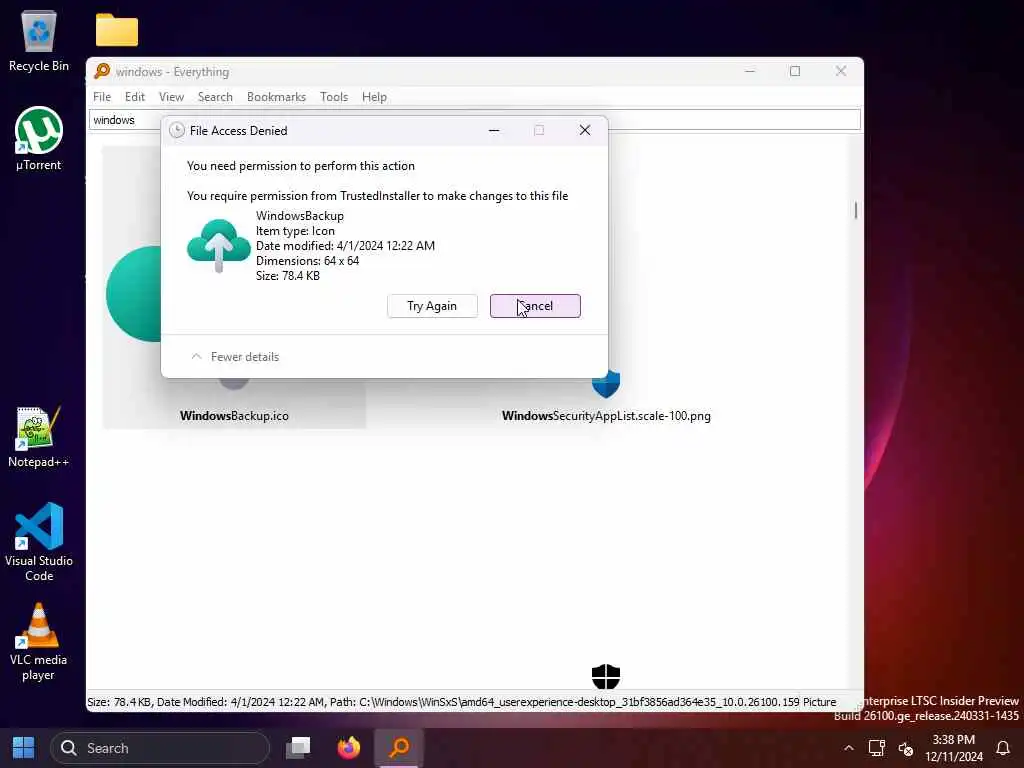Image resolution: width=1024 pixels, height=768 pixels.
Task: Show hidden system tray icons
Action: (848, 748)
